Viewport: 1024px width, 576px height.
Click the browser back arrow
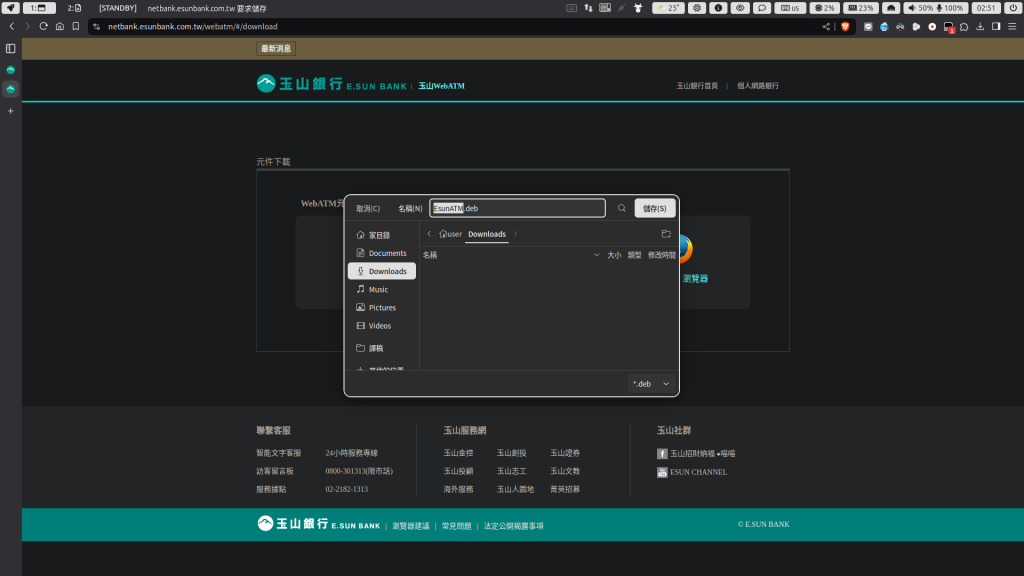pos(12,27)
